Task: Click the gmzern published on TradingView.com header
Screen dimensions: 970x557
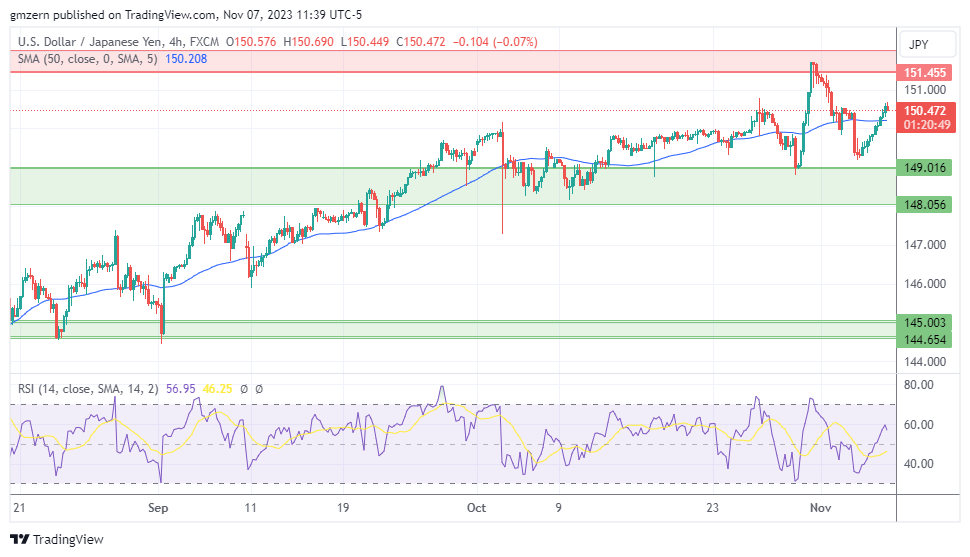Action: 186,14
